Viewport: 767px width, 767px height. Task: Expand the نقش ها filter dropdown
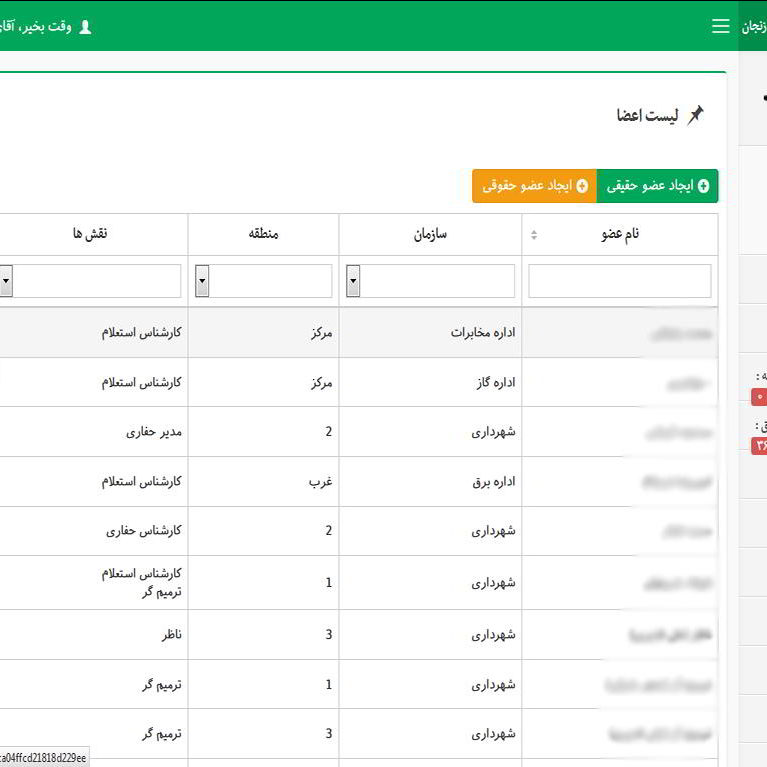coord(6,281)
